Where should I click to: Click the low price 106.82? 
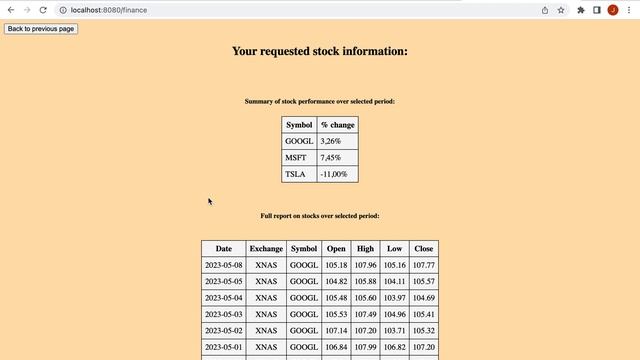coord(394,347)
